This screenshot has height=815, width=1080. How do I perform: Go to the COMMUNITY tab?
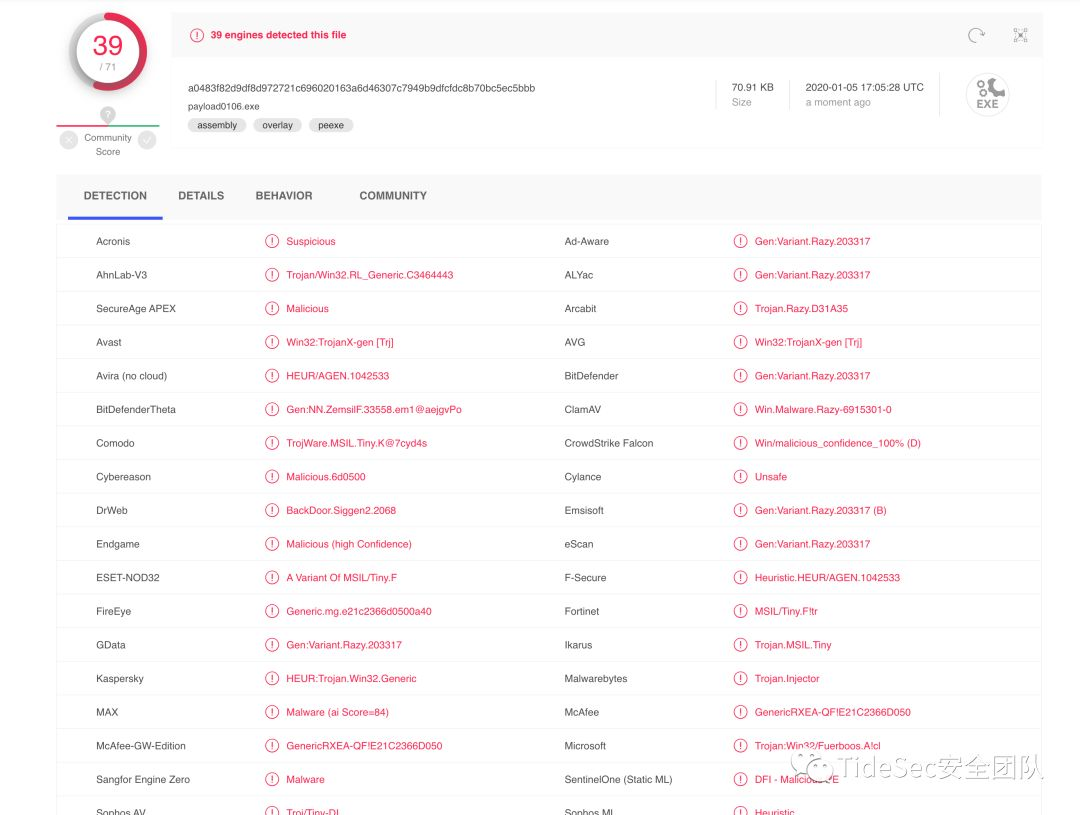393,196
